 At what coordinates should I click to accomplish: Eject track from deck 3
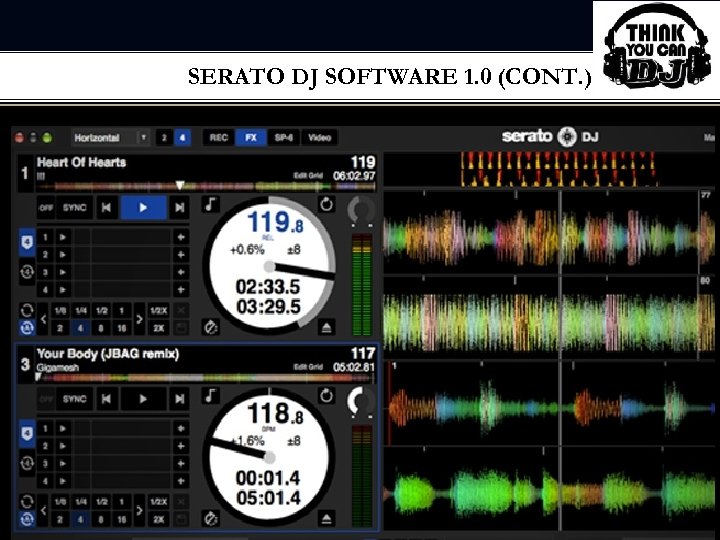[326, 519]
